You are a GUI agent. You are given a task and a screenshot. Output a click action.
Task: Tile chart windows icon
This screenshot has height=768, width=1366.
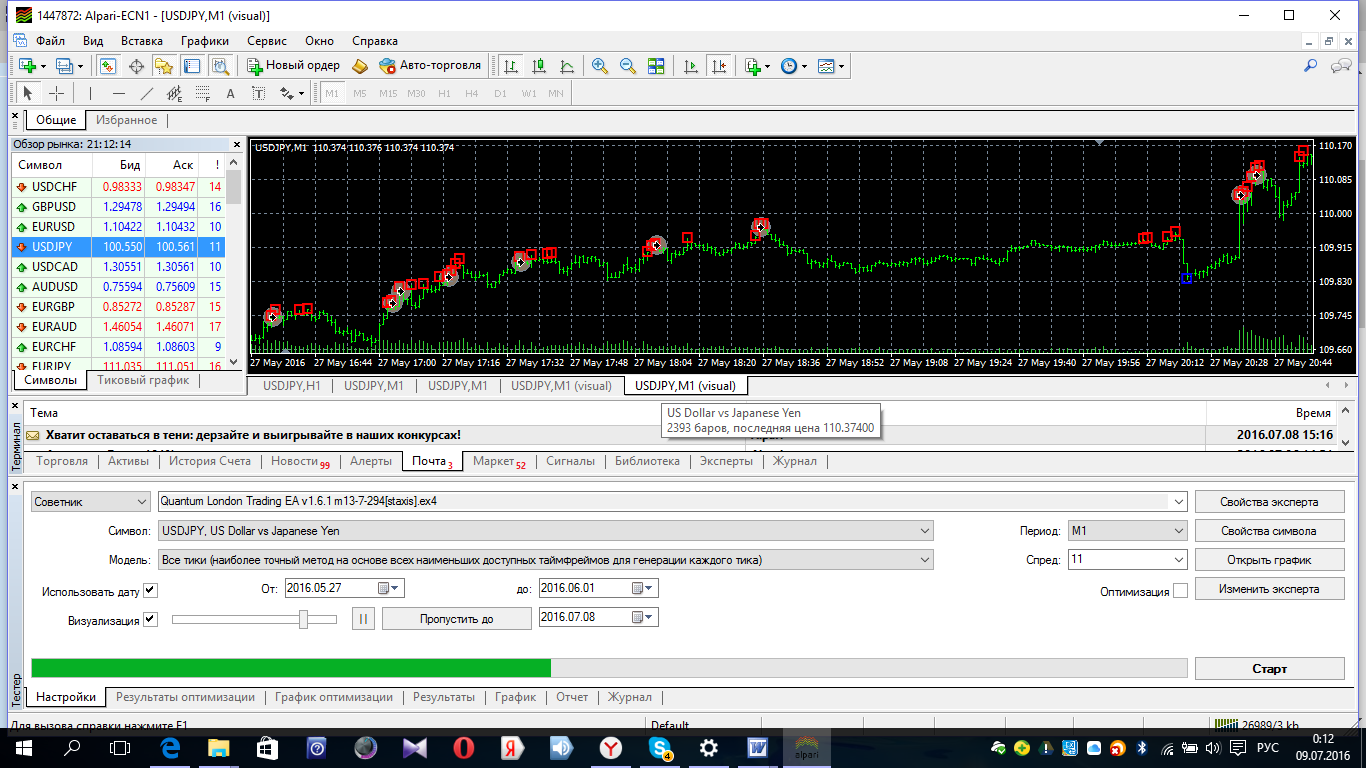[x=656, y=66]
